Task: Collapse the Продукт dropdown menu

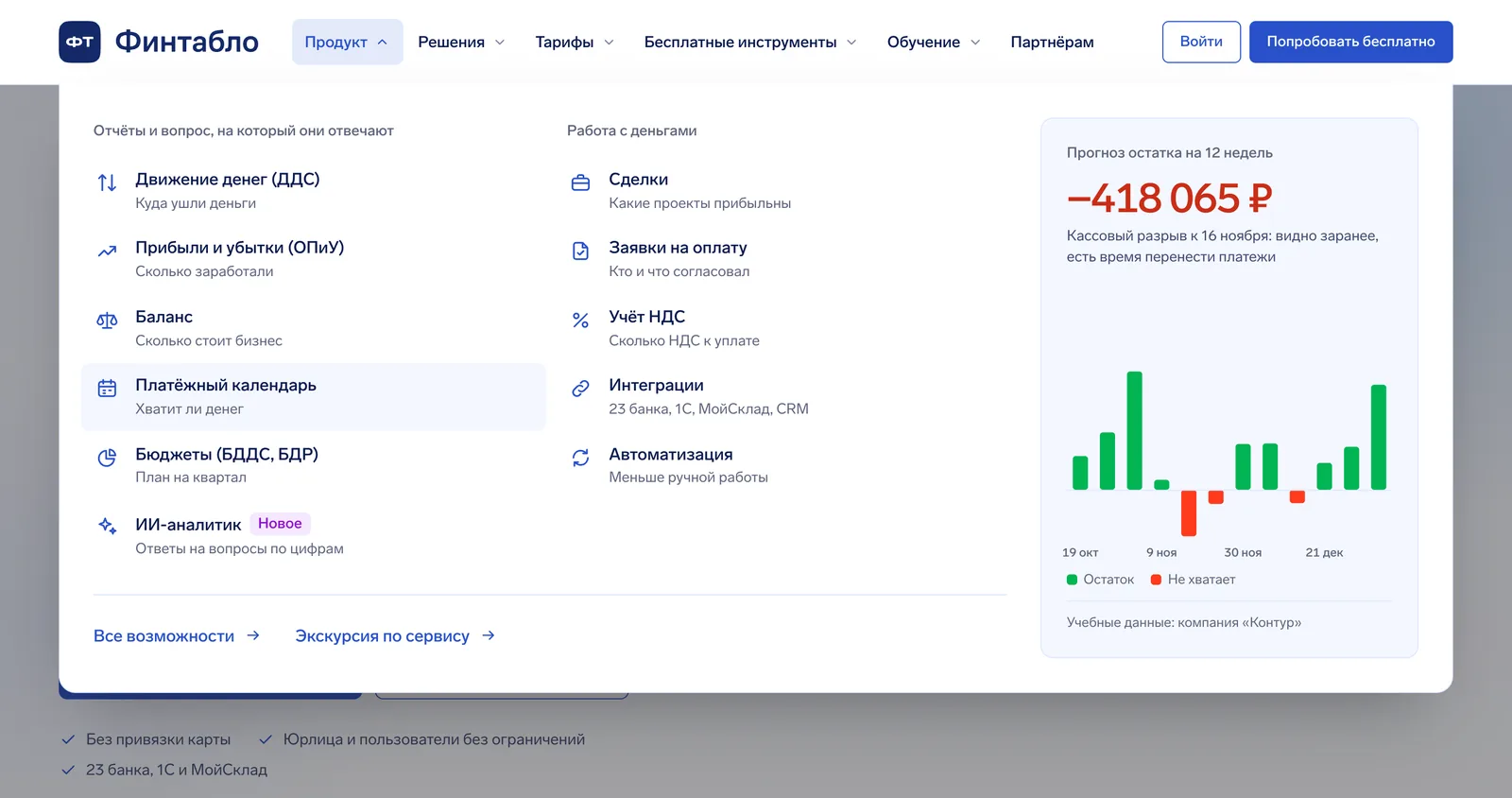Action: [x=347, y=42]
